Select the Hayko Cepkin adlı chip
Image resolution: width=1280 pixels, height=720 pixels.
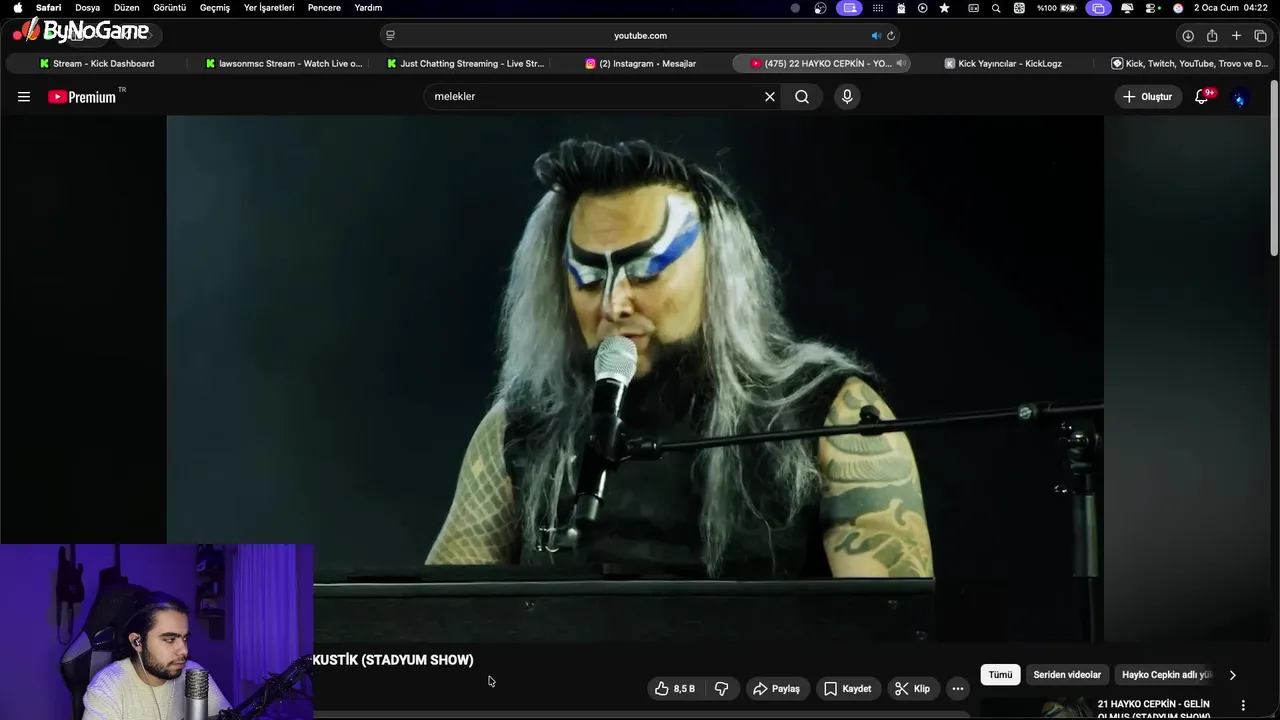pos(1167,675)
